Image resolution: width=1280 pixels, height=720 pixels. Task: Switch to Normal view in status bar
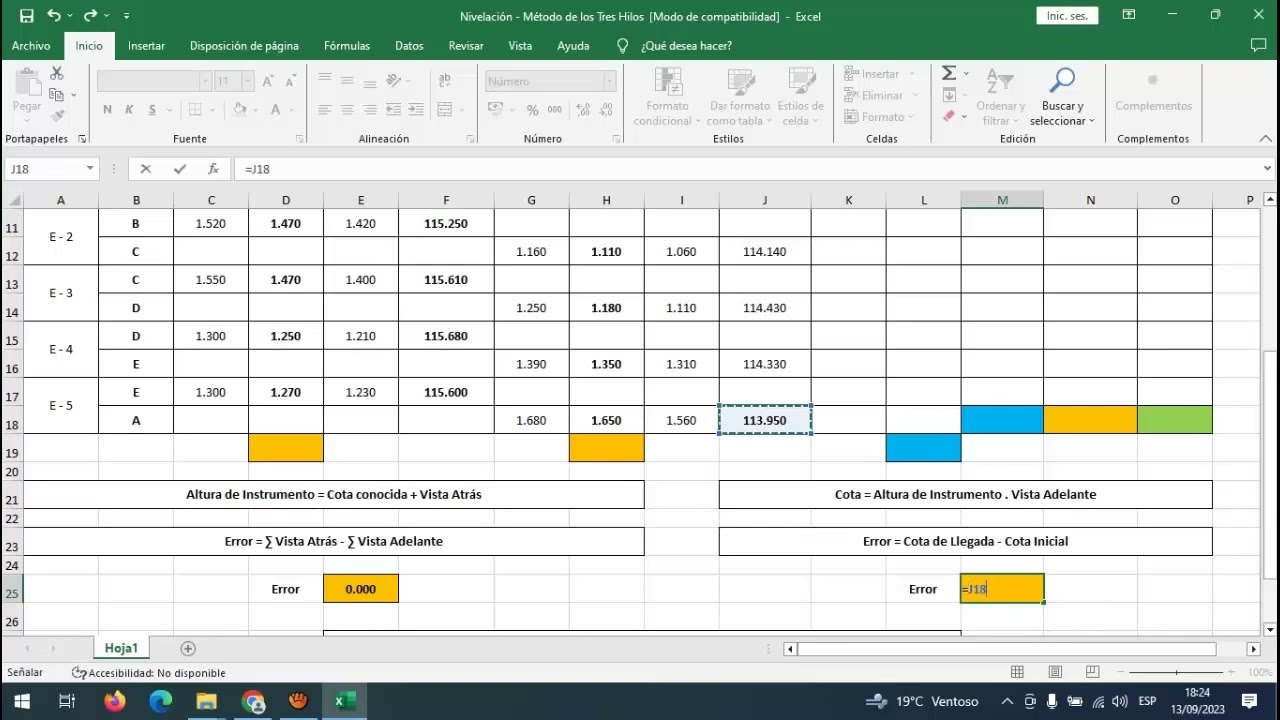pyautogui.click(x=1017, y=672)
